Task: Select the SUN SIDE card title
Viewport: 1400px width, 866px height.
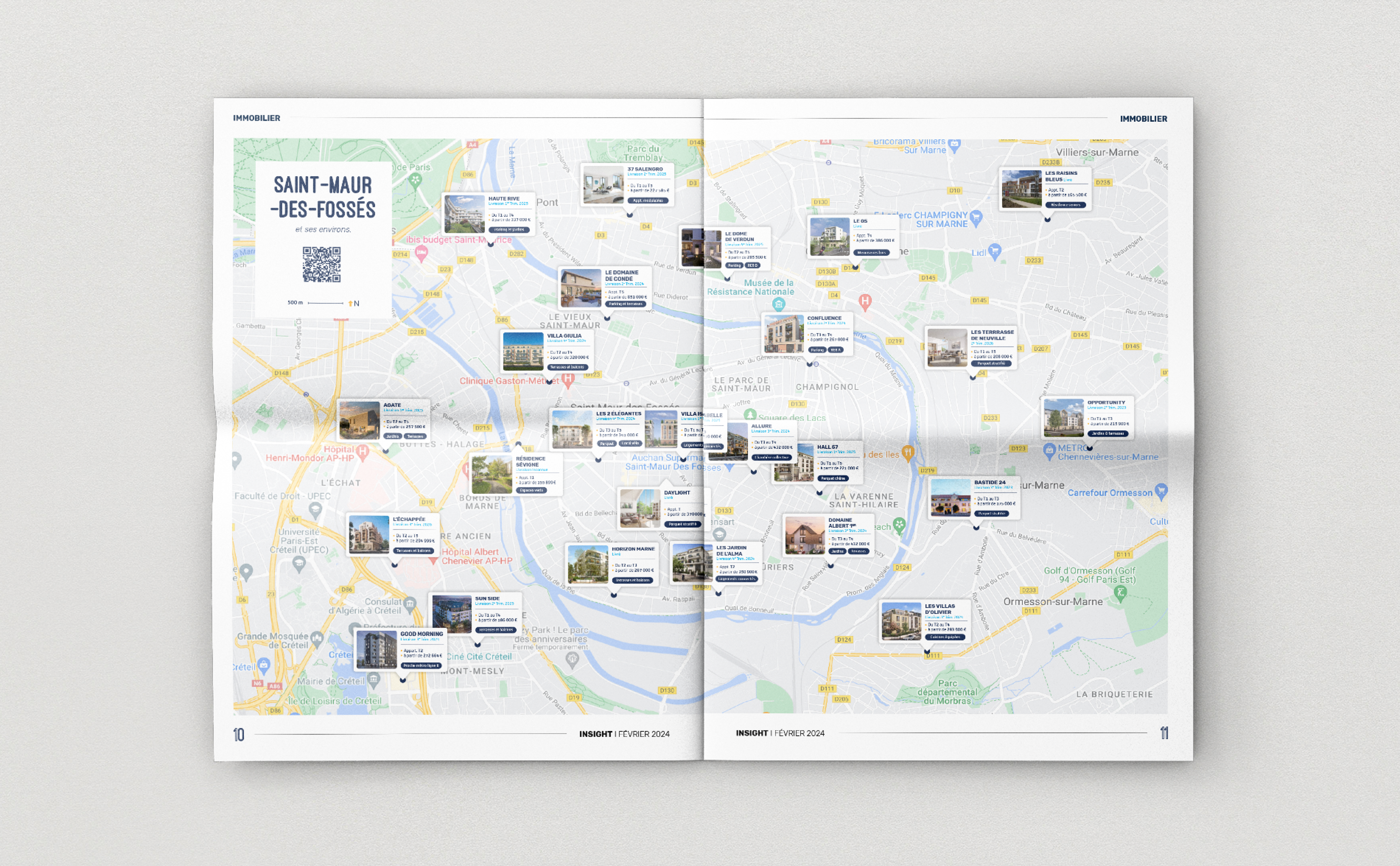Action: click(x=487, y=598)
